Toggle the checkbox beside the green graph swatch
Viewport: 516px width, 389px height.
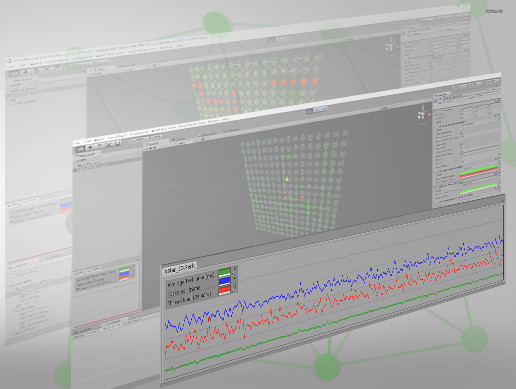coord(234,269)
